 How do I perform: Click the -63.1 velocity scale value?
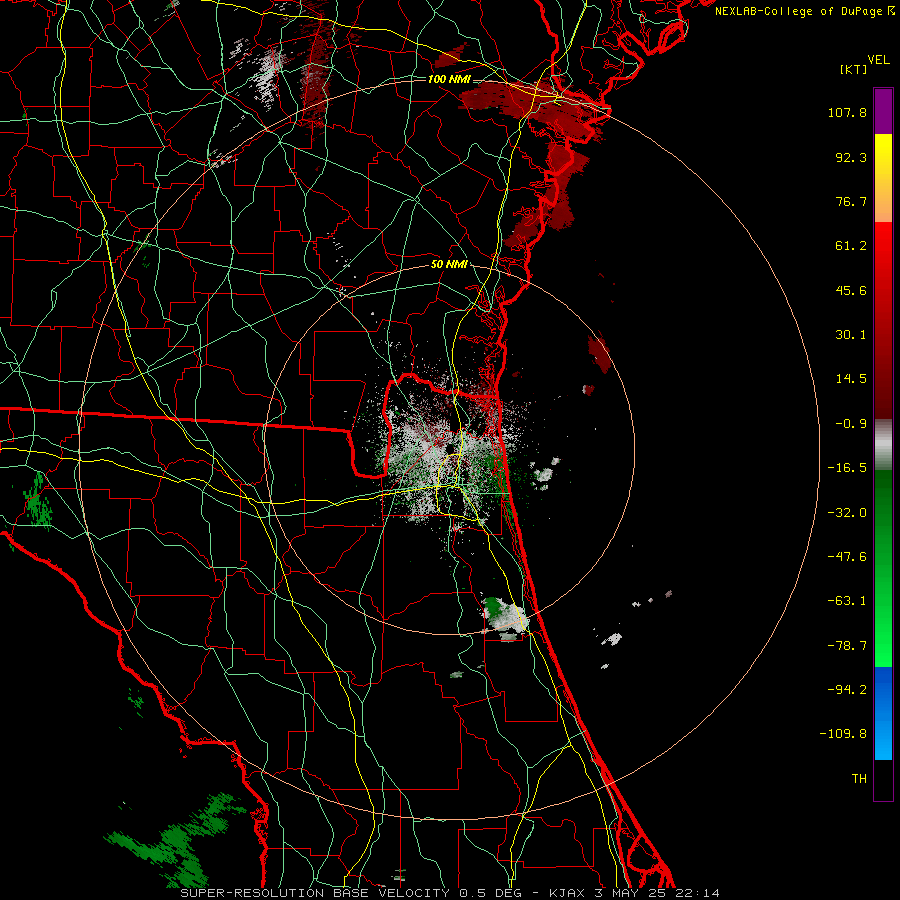847,601
